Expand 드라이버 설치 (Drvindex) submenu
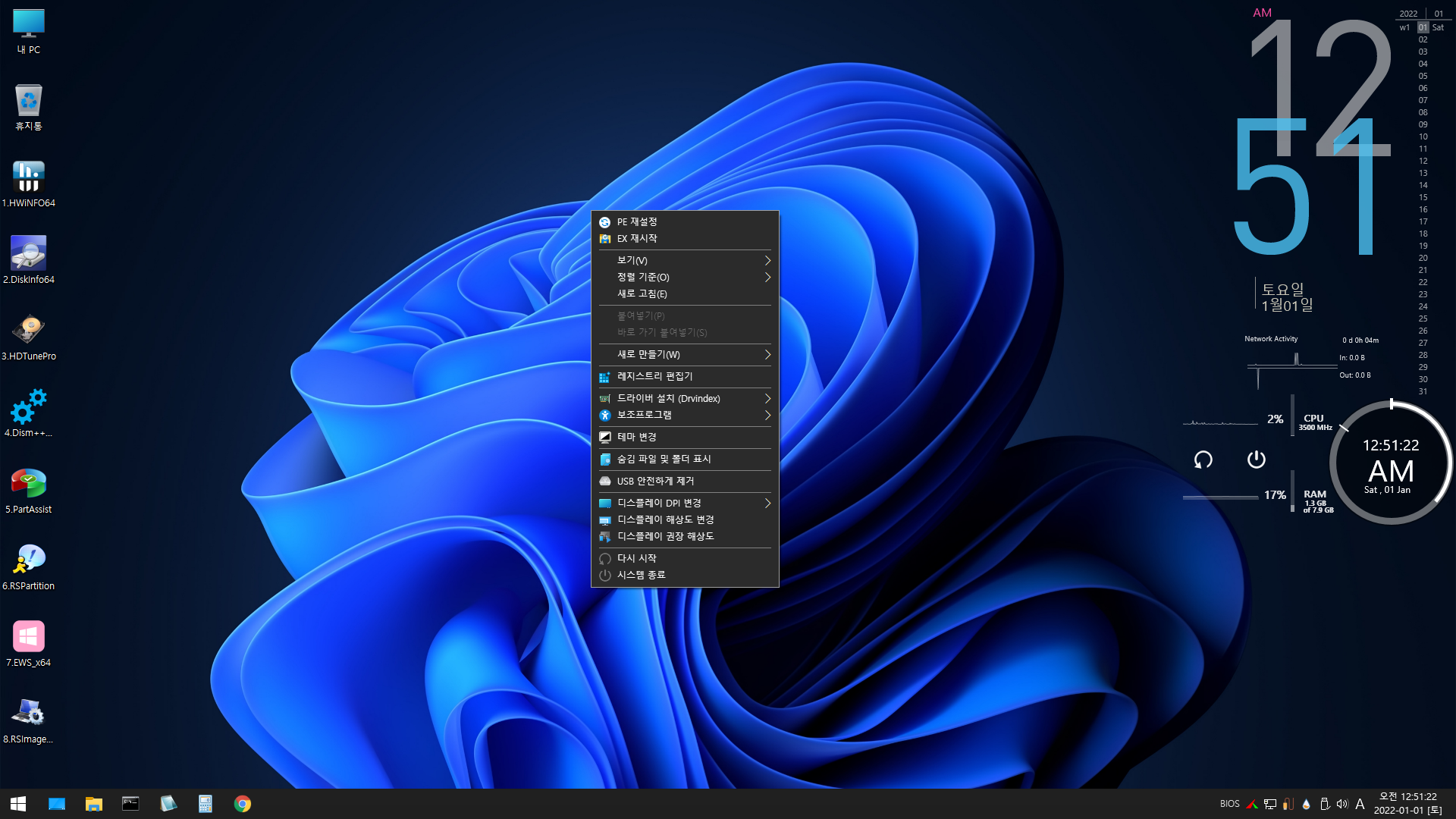Viewport: 1456px width, 819px height. point(685,399)
